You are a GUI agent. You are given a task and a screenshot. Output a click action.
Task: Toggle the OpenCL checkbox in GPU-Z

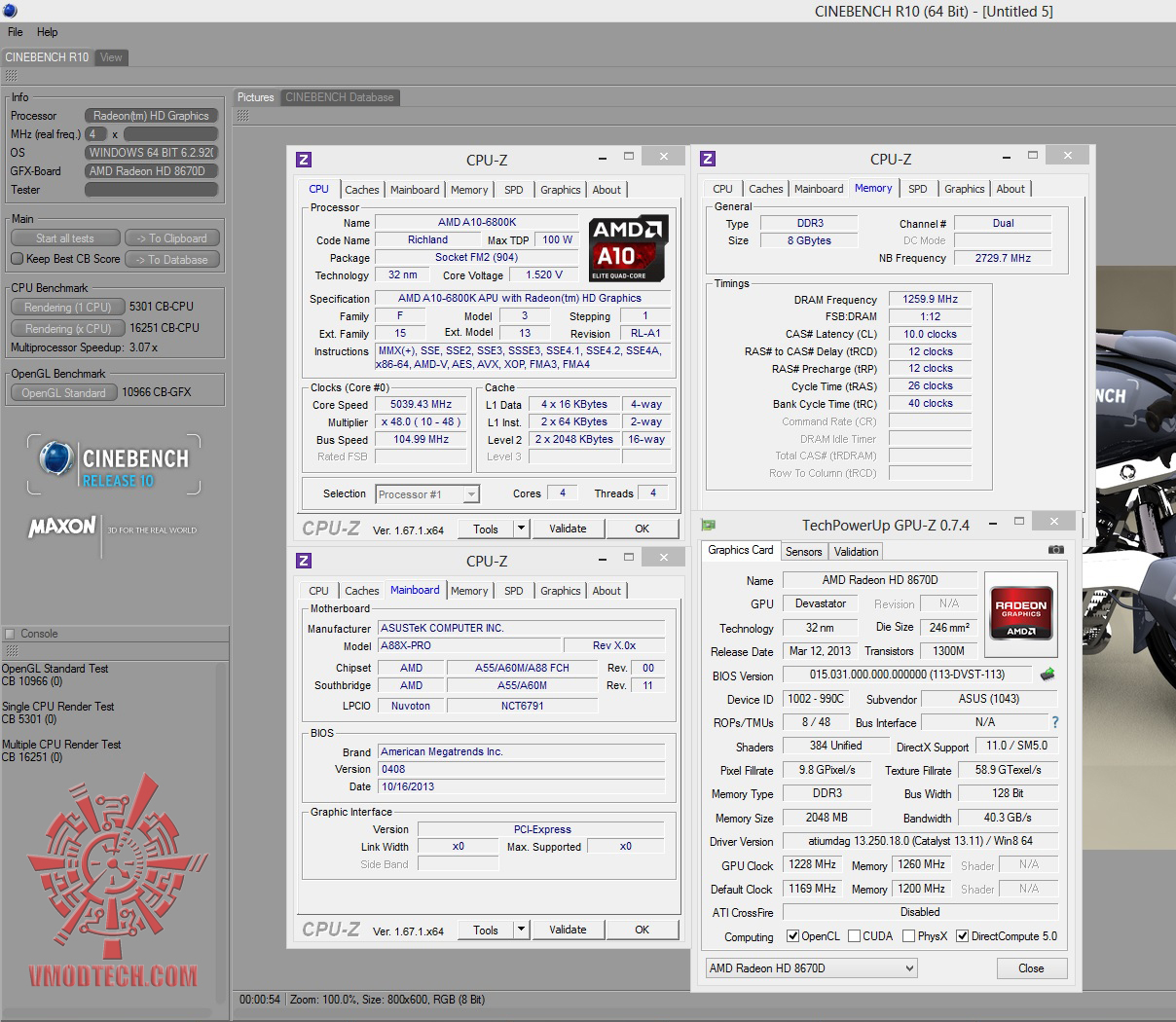point(791,936)
